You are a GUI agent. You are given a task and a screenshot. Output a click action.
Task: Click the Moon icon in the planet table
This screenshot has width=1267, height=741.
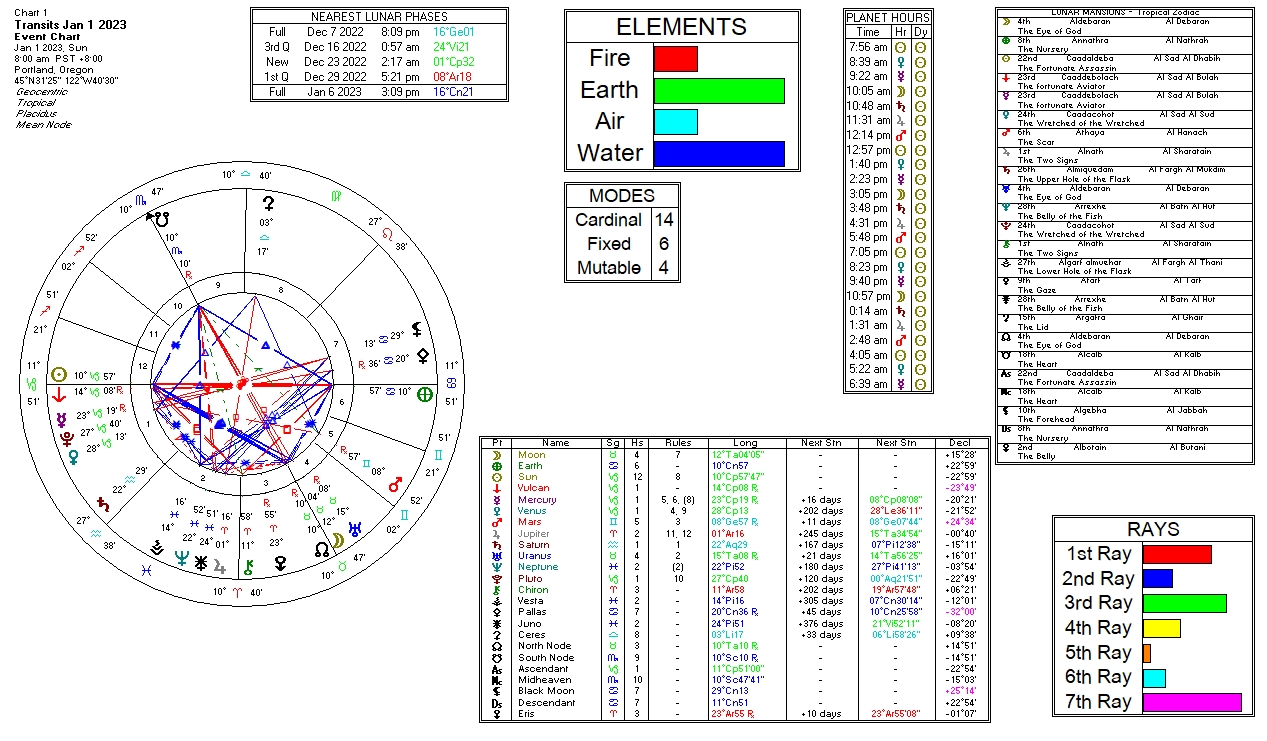497,455
